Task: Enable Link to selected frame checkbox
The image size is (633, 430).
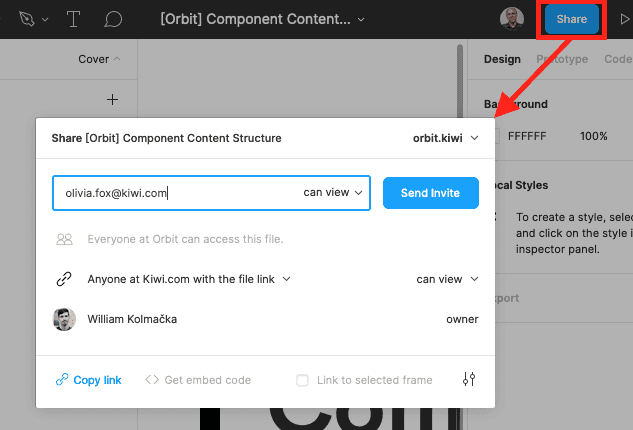Action: pyautogui.click(x=303, y=380)
